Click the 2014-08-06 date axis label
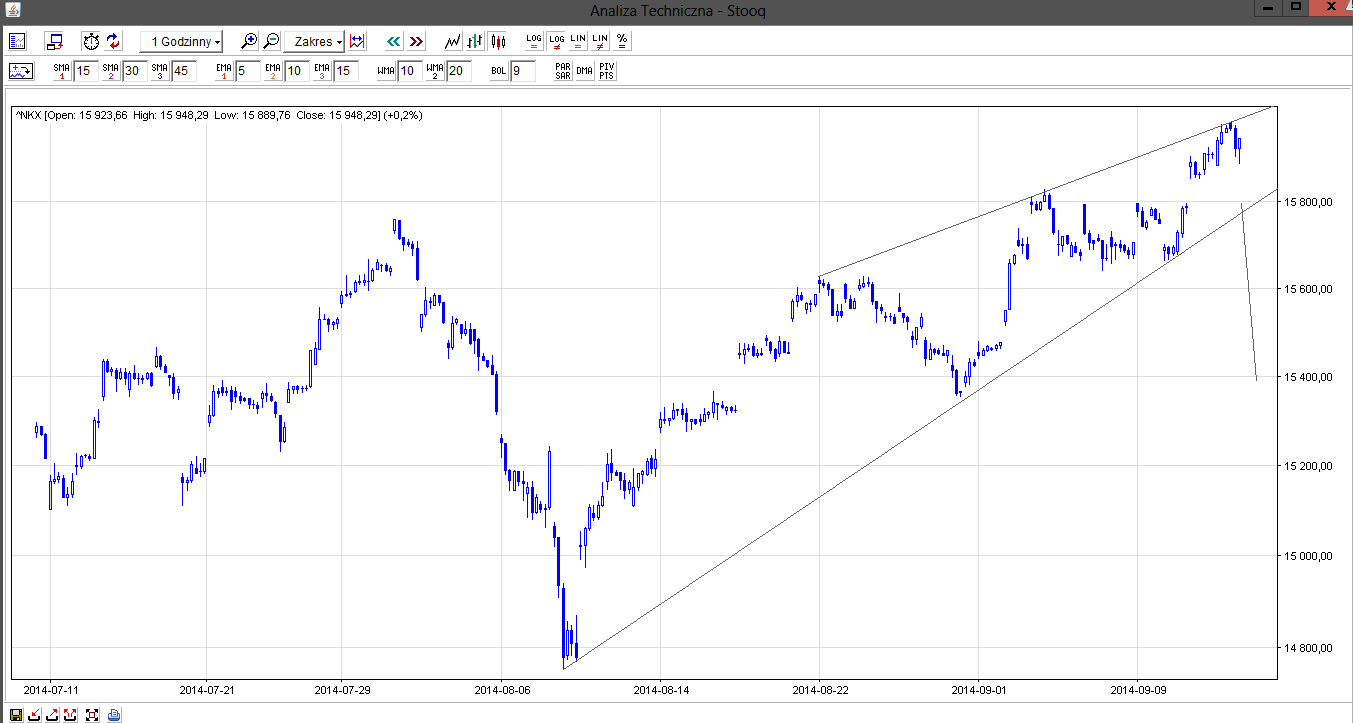The height and width of the screenshot is (723, 1353). click(x=501, y=689)
